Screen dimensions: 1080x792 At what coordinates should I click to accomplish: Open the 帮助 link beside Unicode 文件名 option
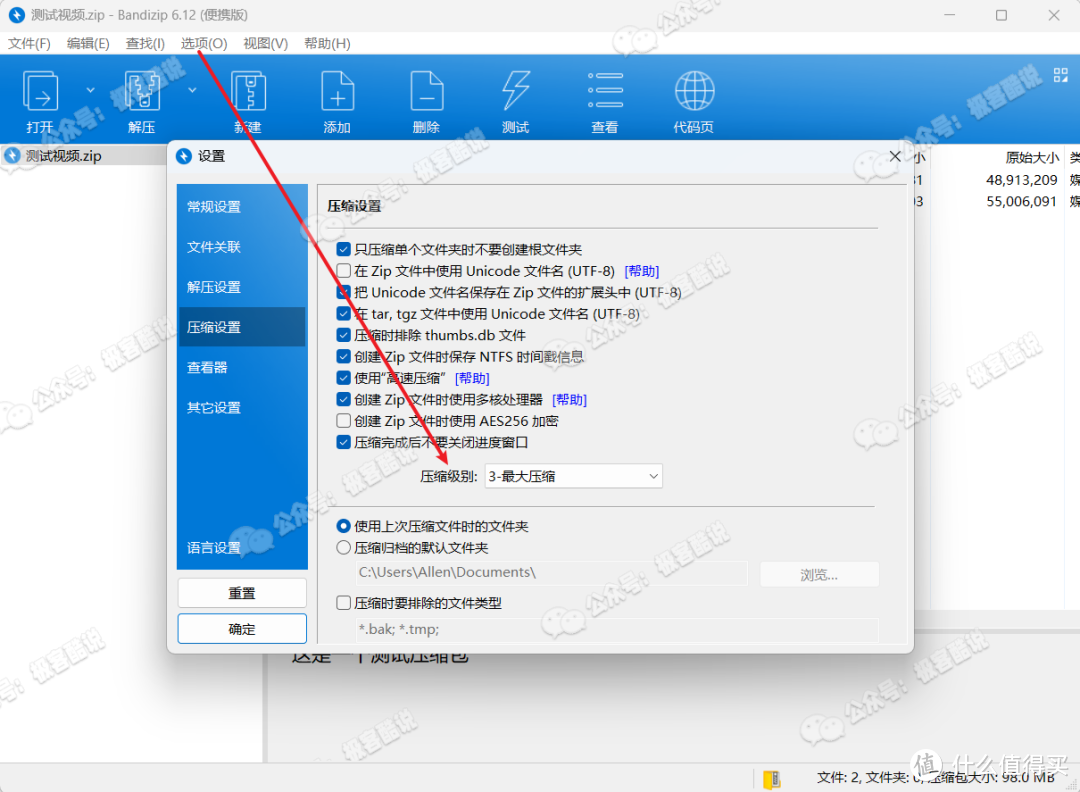point(641,271)
